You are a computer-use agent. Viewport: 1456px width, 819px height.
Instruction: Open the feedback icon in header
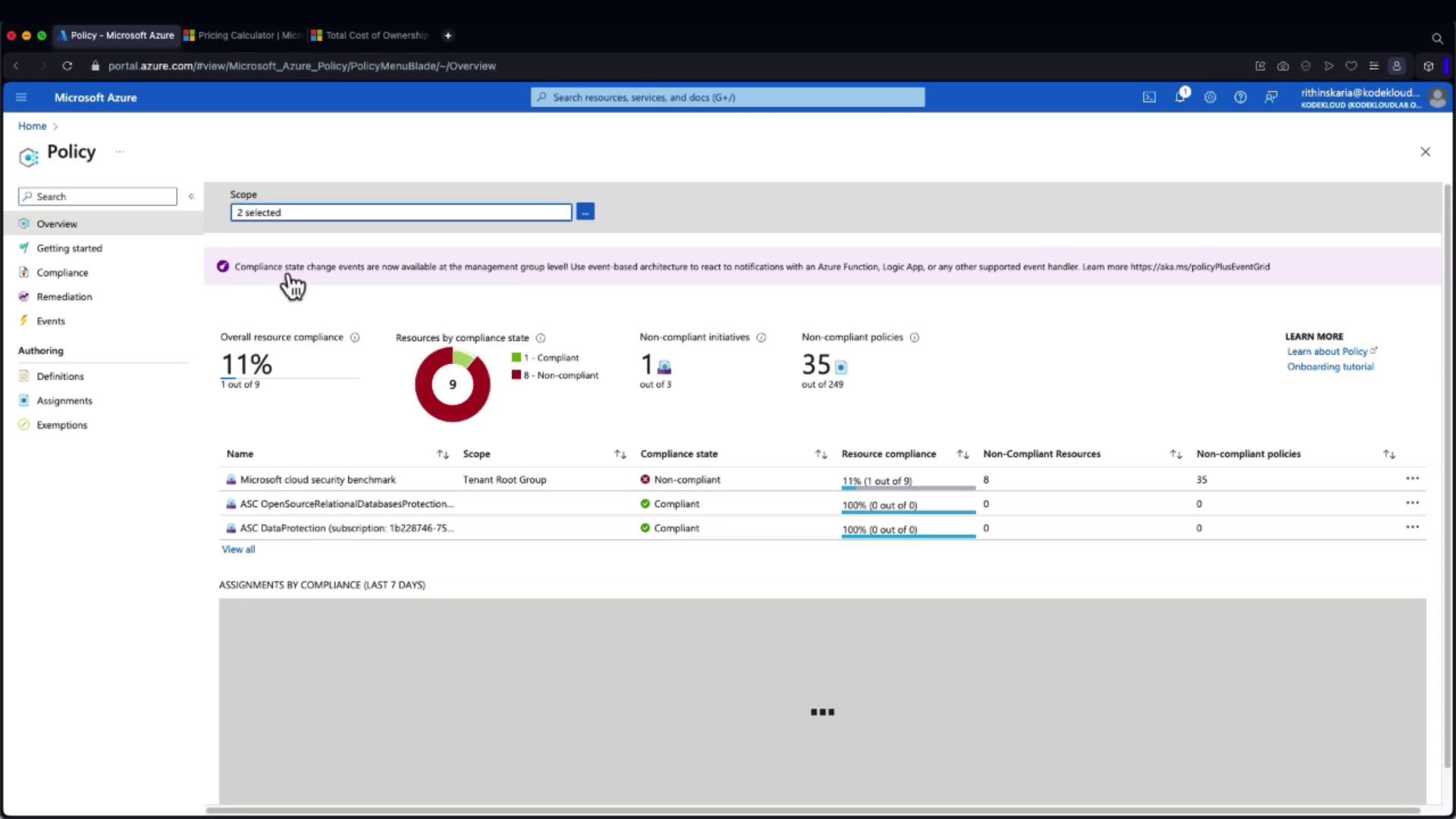tap(1271, 97)
